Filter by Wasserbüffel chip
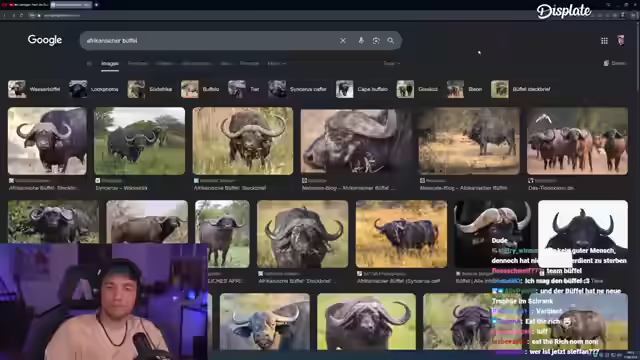This screenshot has width=640, height=360. pos(34,89)
